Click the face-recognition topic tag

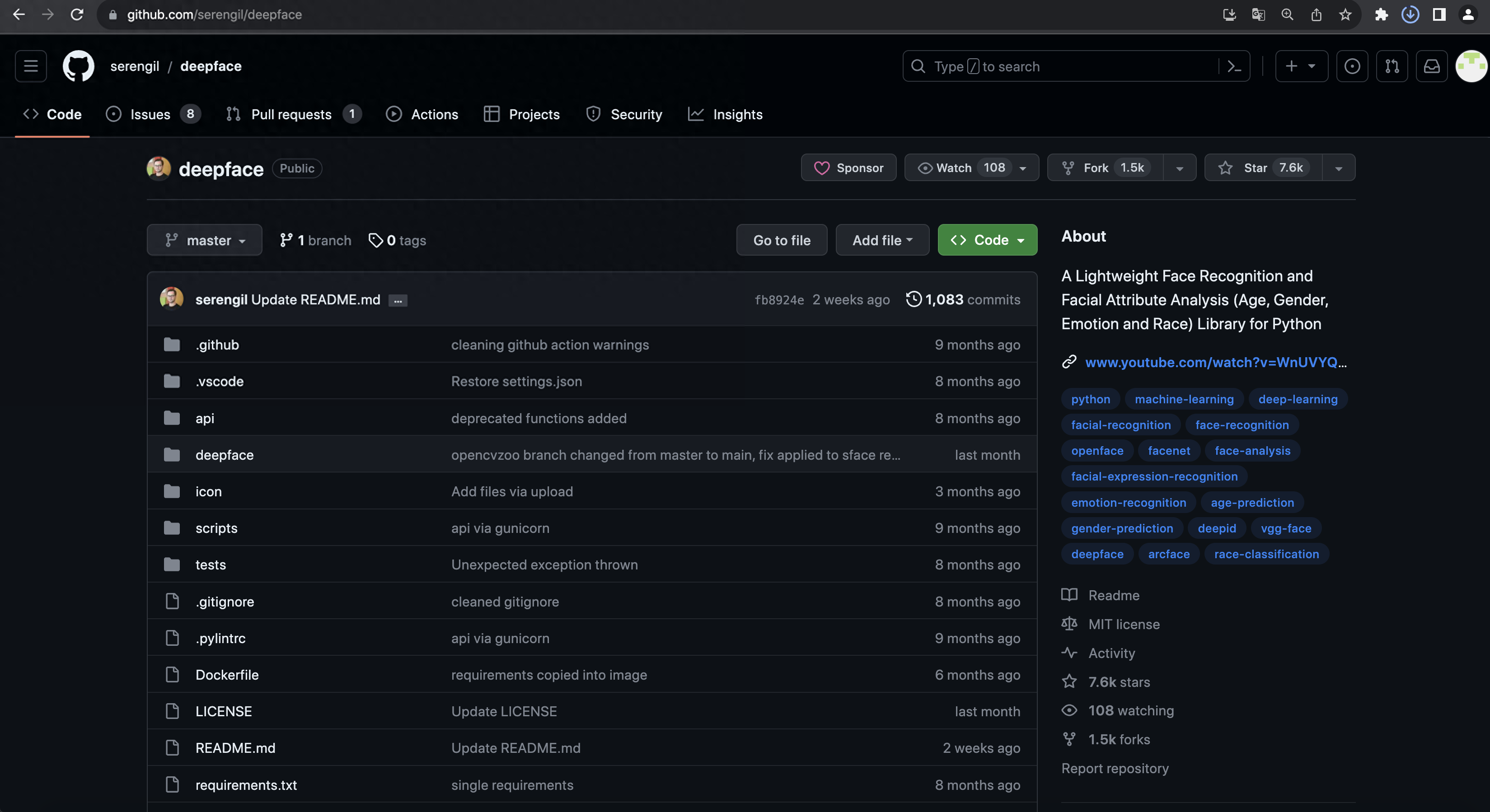click(1242, 425)
